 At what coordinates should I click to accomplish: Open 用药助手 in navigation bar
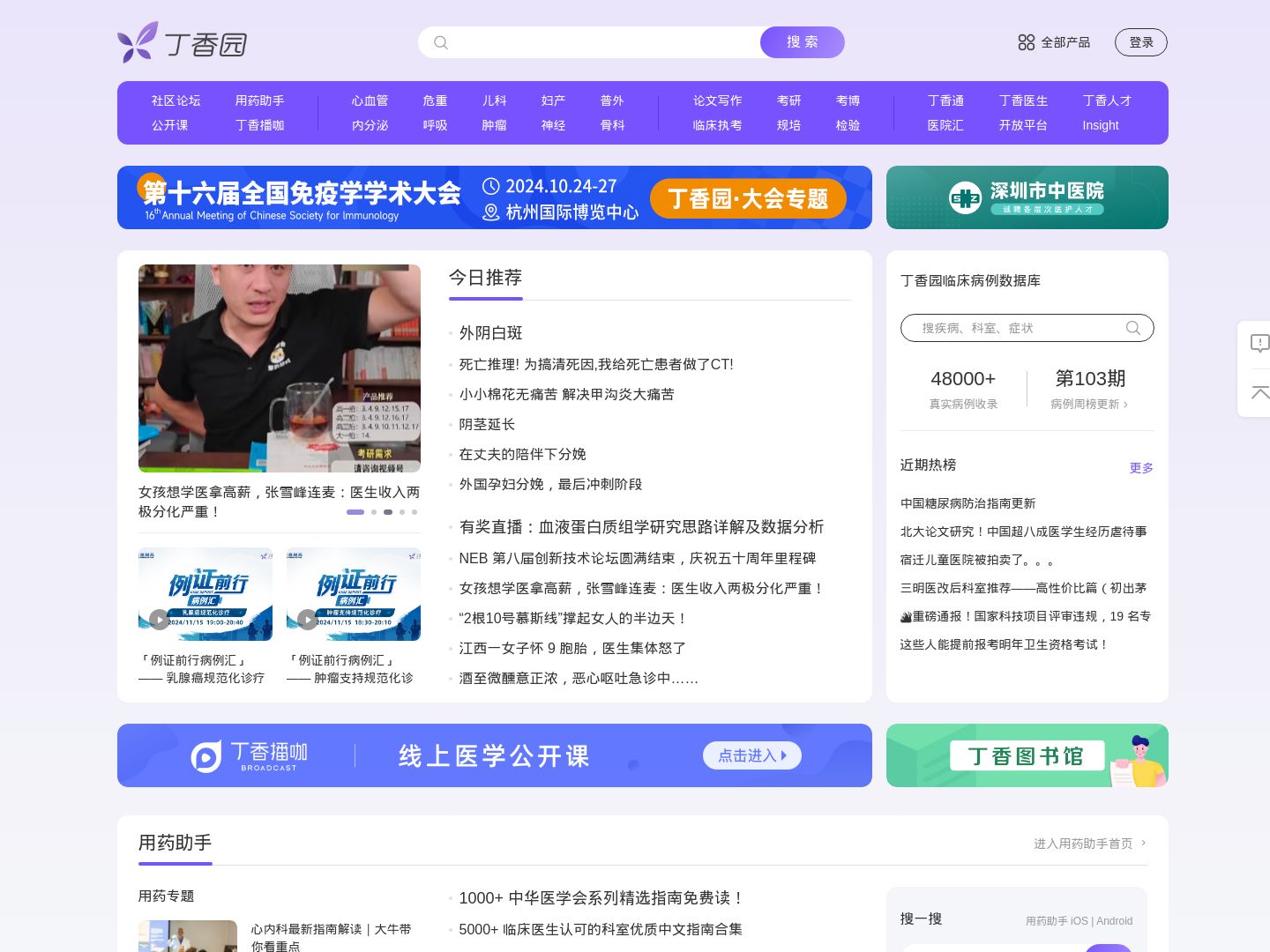(259, 100)
